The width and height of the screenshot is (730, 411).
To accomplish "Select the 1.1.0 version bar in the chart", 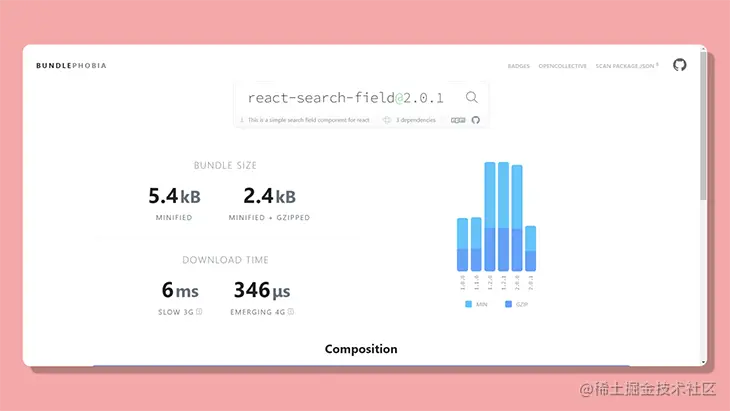I will 476,244.
